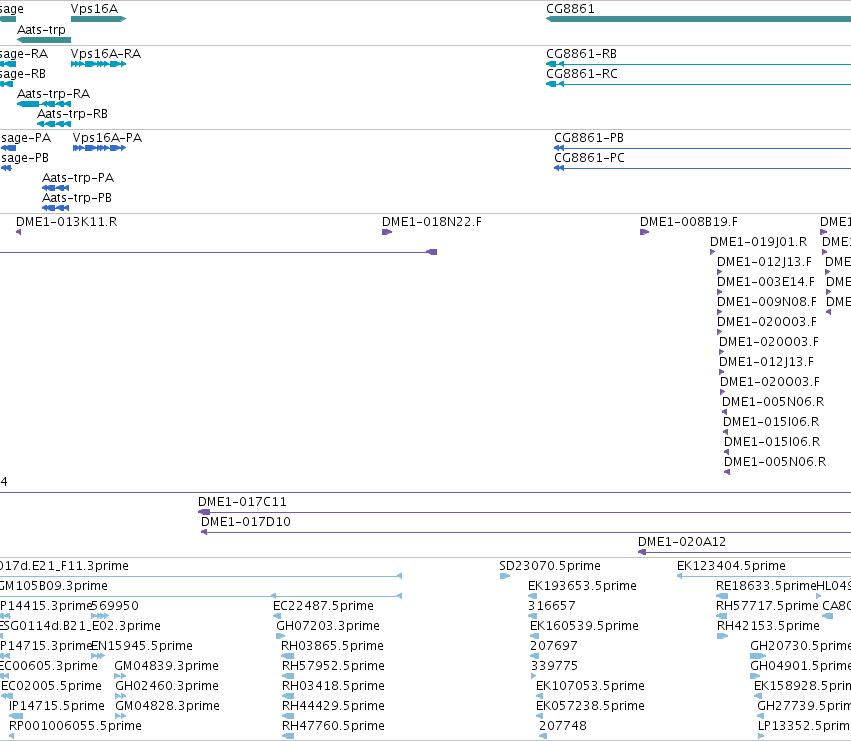851x741 pixels.
Task: Select the sage-PB protein feature
Action: [24, 158]
